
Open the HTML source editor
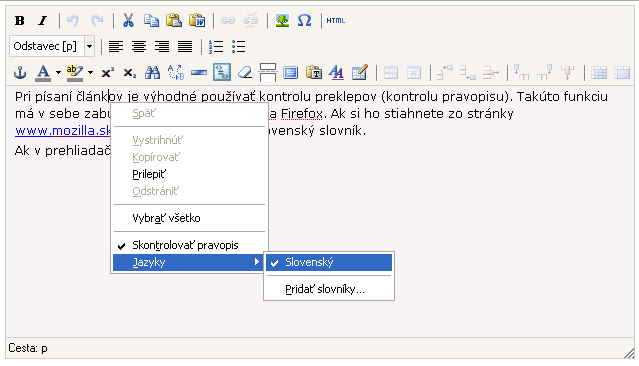coord(335,20)
